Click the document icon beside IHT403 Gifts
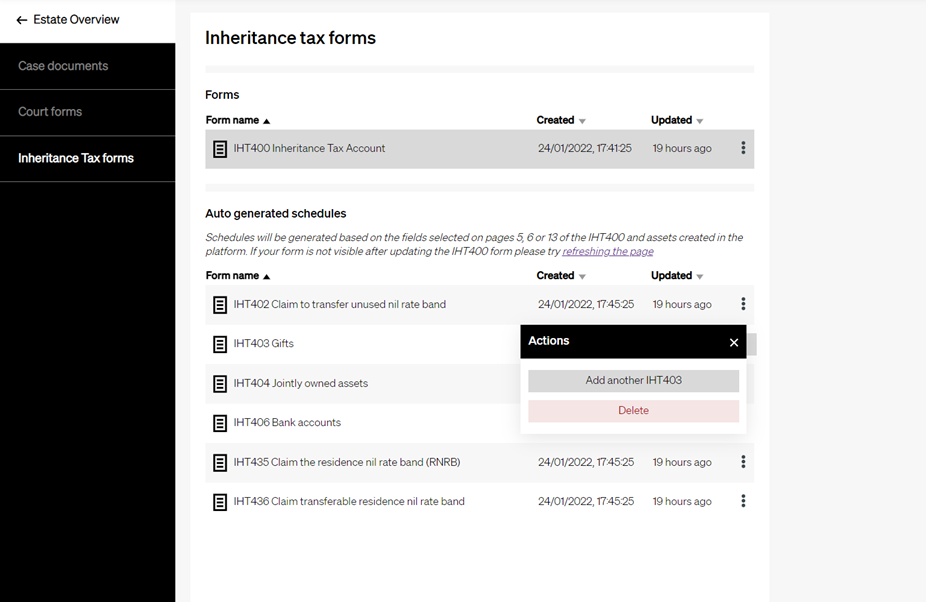The width and height of the screenshot is (926, 602). tap(220, 344)
